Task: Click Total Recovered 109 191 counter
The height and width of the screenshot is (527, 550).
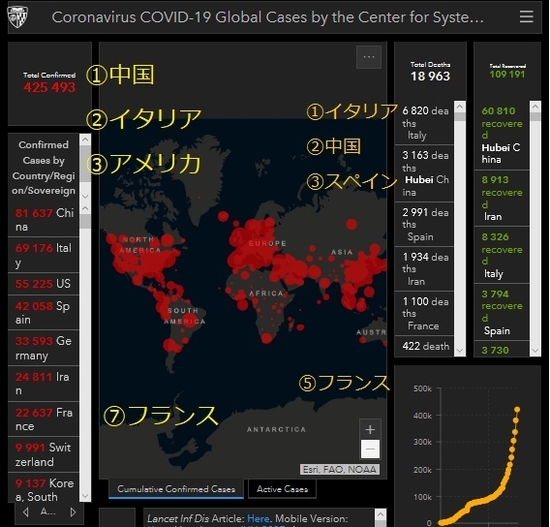Action: coord(507,71)
